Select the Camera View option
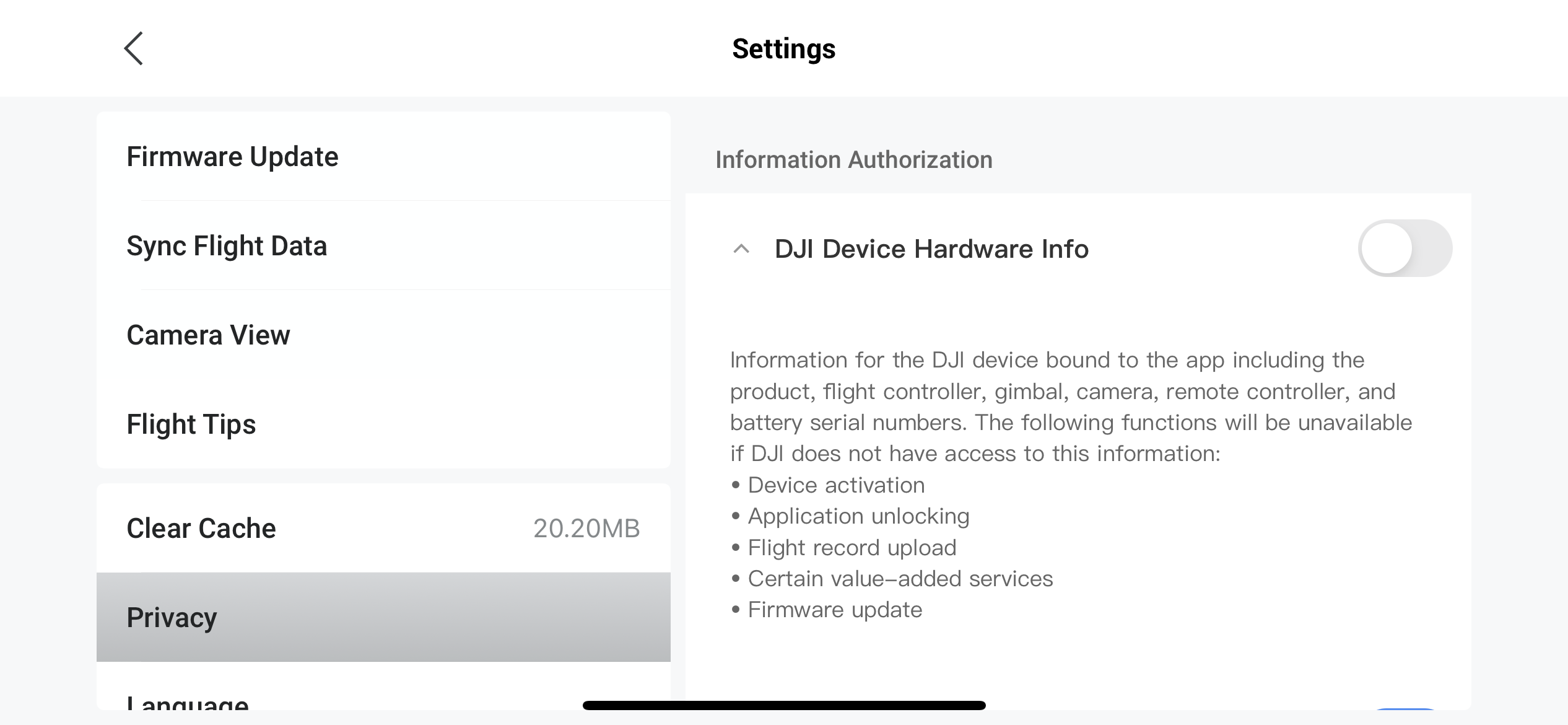Image resolution: width=1568 pixels, height=725 pixels. [208, 335]
